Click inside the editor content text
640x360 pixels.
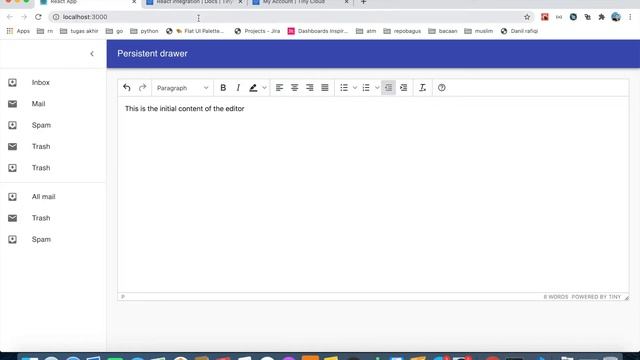[x=184, y=109]
